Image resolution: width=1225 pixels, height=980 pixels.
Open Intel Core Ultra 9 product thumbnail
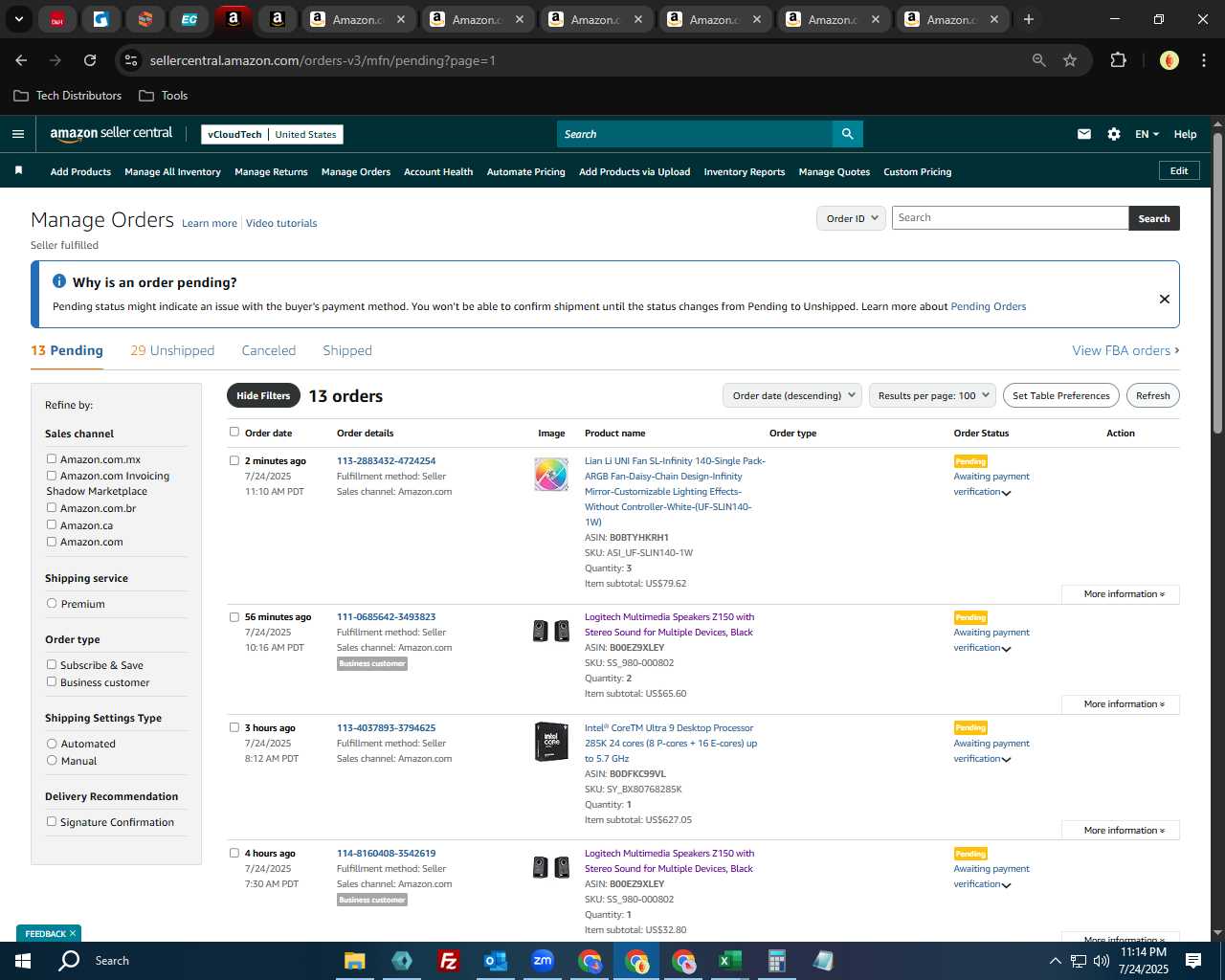click(x=551, y=742)
